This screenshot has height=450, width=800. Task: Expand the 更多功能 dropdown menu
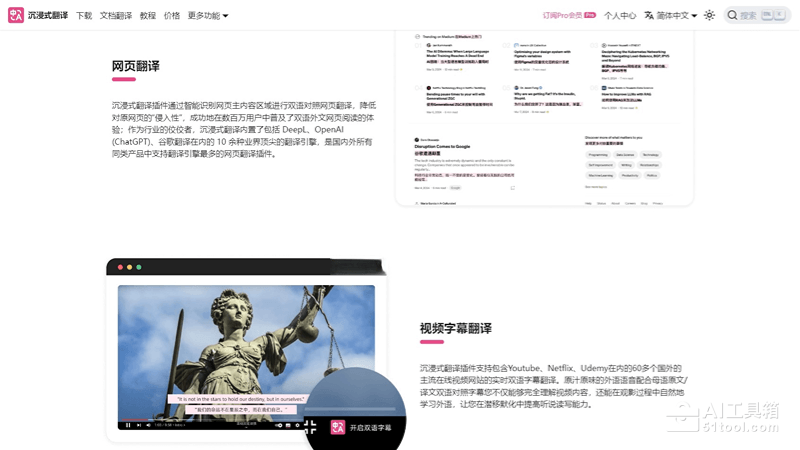[208, 15]
